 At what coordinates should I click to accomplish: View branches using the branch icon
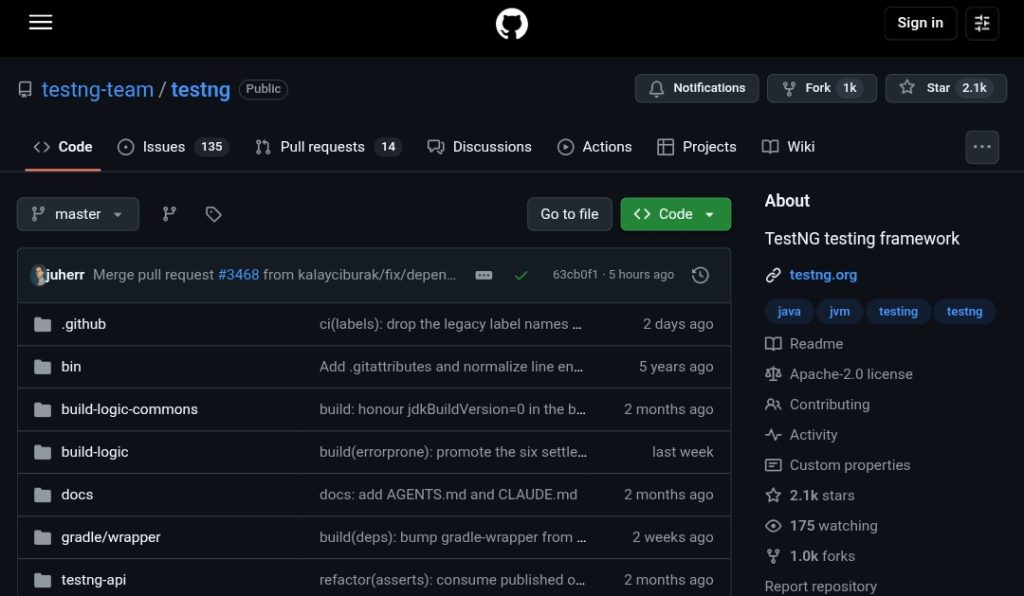pos(169,214)
